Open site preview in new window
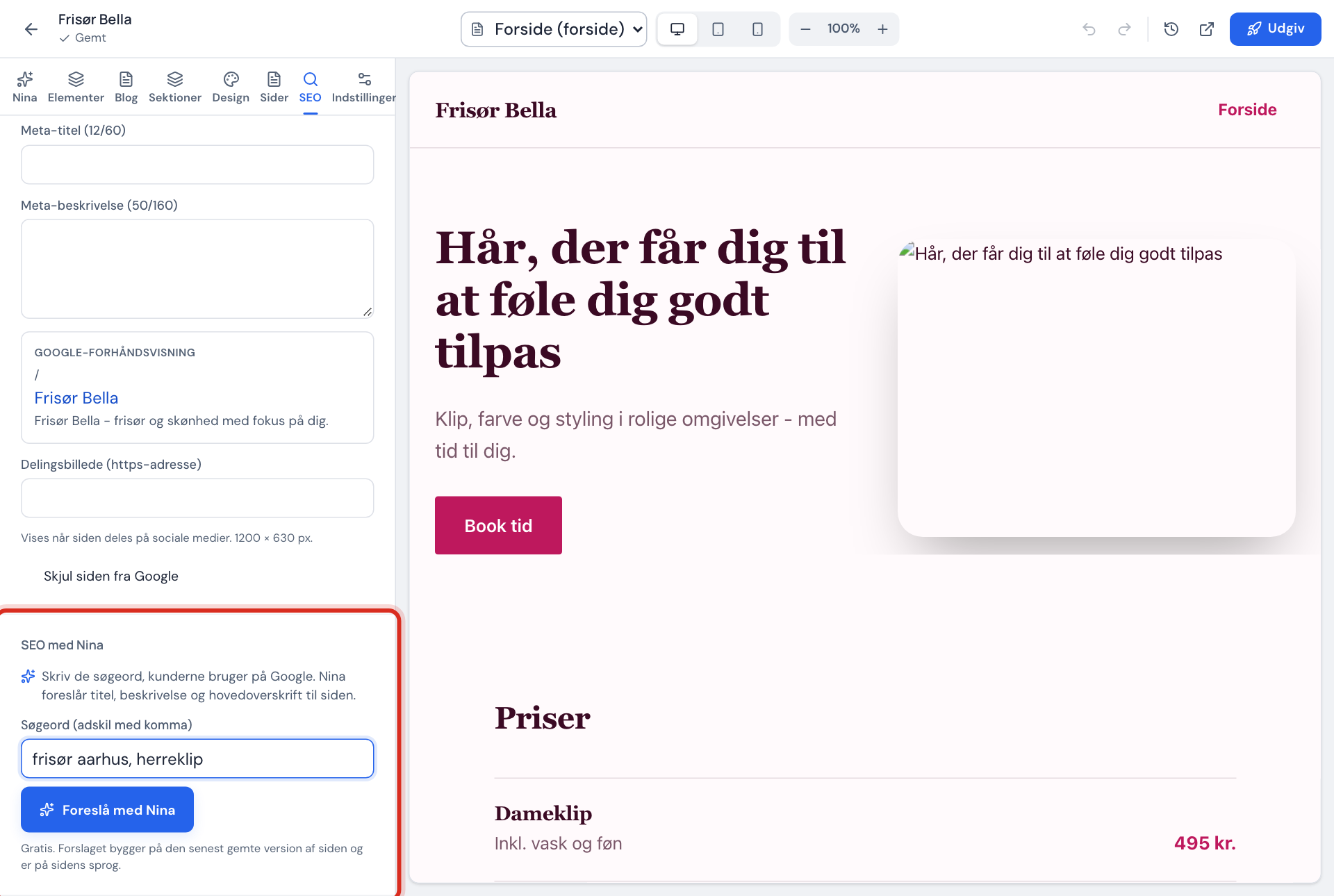 (x=1207, y=29)
